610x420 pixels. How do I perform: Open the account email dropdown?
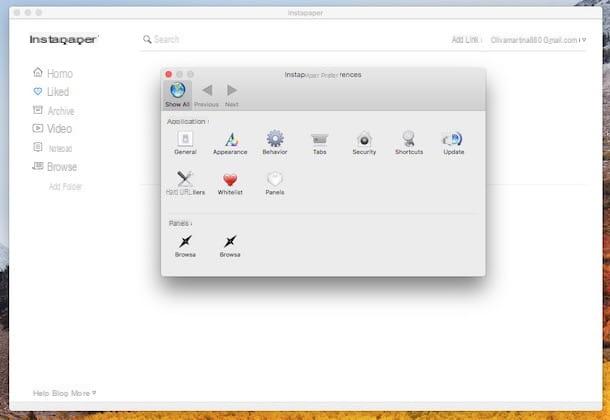538,40
